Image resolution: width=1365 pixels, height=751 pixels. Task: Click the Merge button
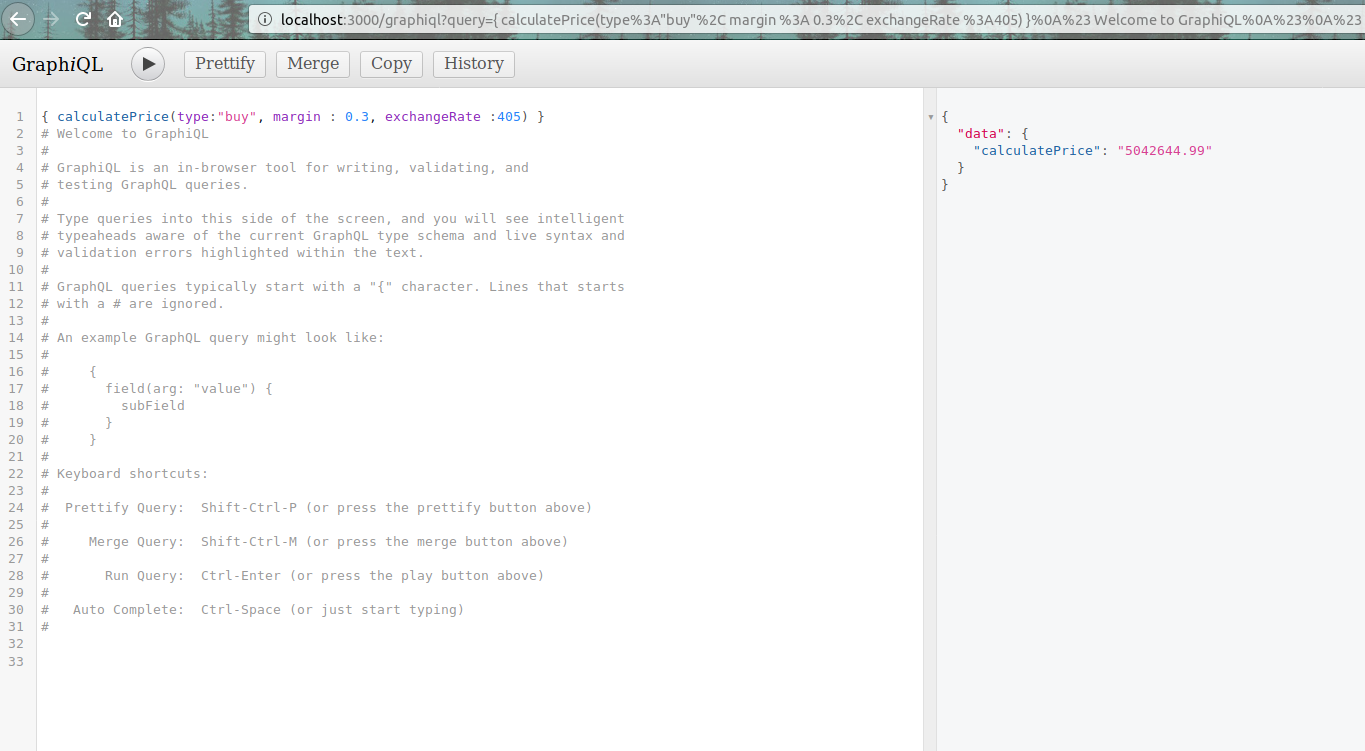click(313, 64)
